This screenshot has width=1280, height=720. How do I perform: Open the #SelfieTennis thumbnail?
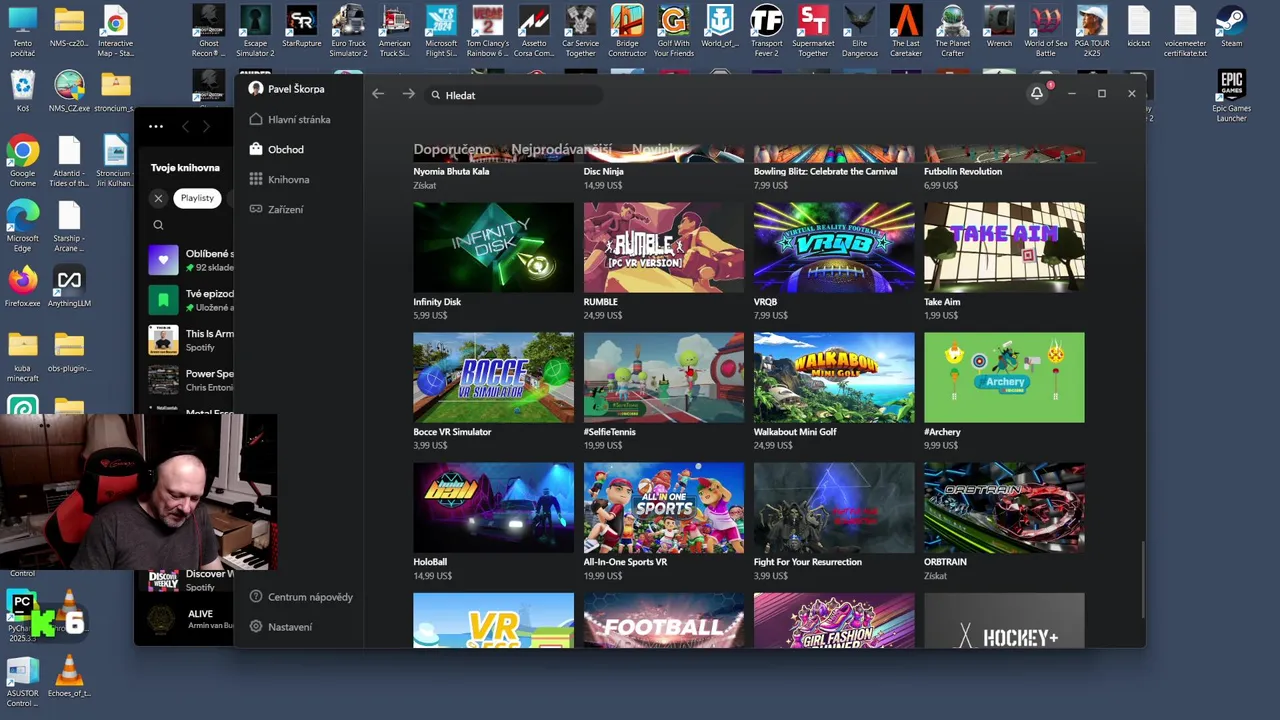point(664,377)
